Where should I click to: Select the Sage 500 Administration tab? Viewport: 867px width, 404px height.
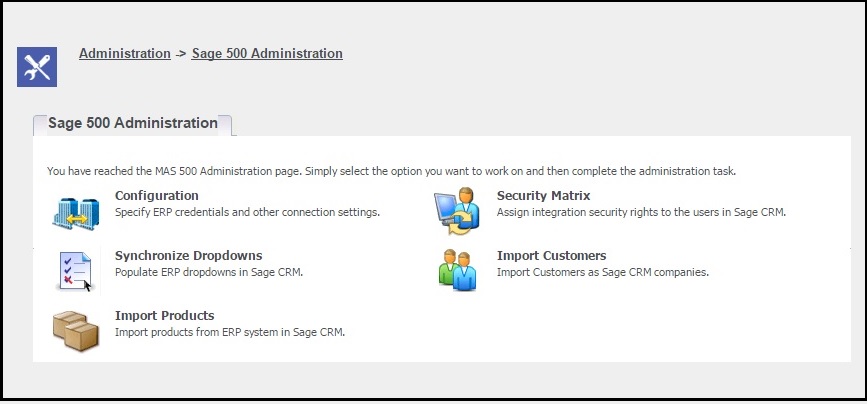[x=133, y=123]
